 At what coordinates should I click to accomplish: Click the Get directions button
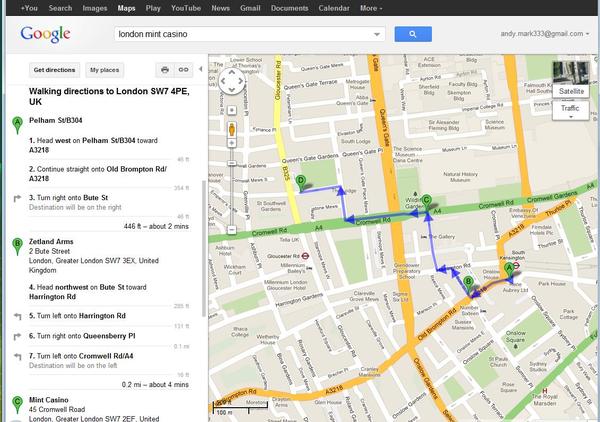click(x=54, y=70)
